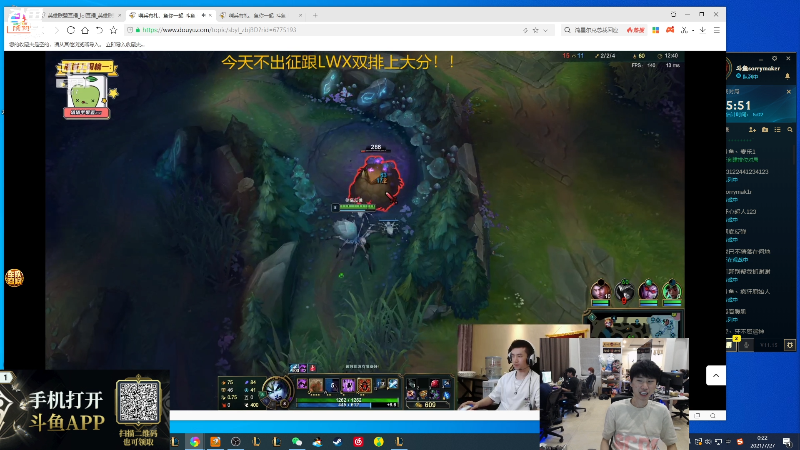Open the browser downloads icon

pos(703,30)
